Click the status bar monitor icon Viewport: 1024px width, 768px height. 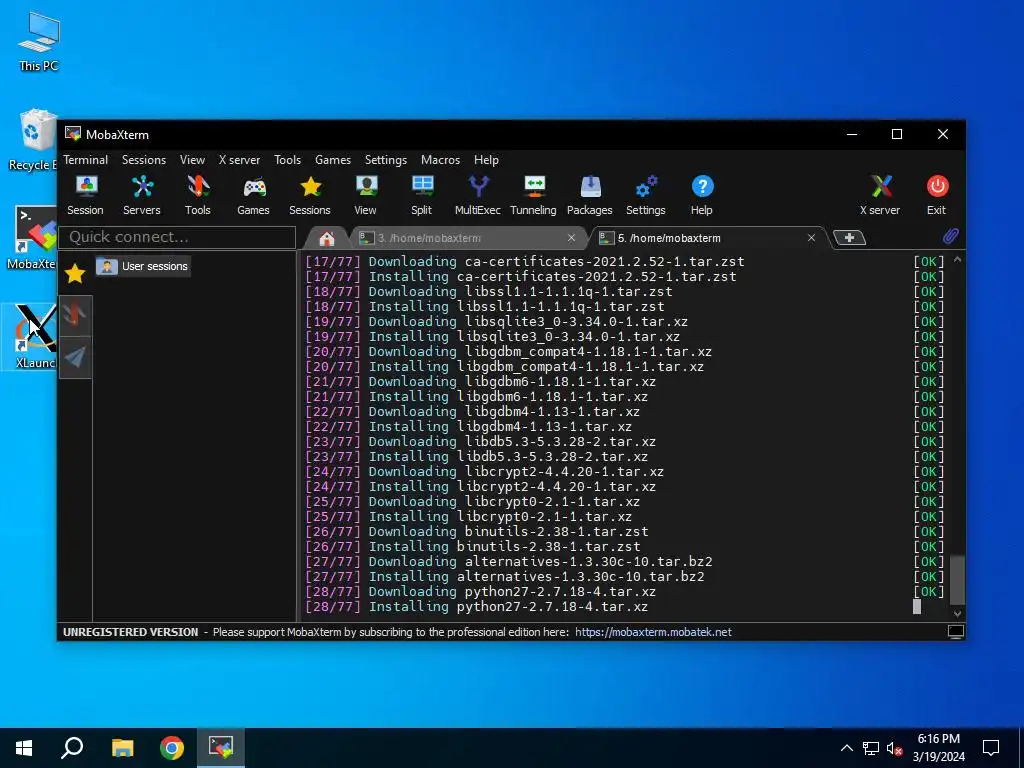click(955, 632)
